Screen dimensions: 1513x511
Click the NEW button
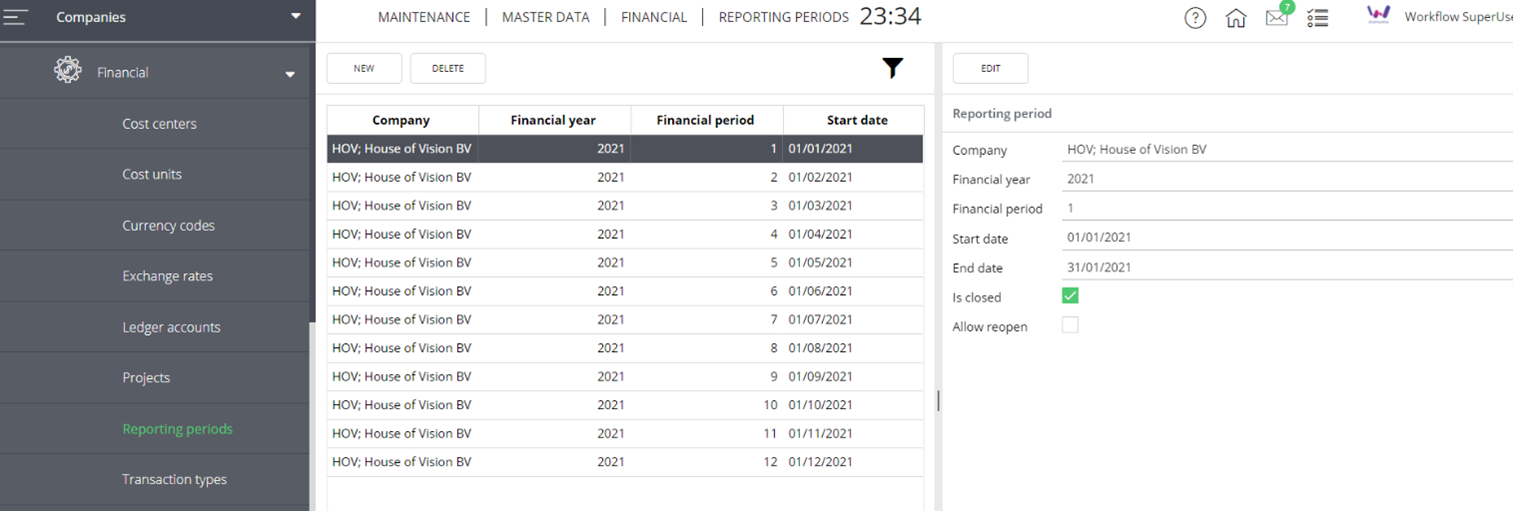pos(364,68)
